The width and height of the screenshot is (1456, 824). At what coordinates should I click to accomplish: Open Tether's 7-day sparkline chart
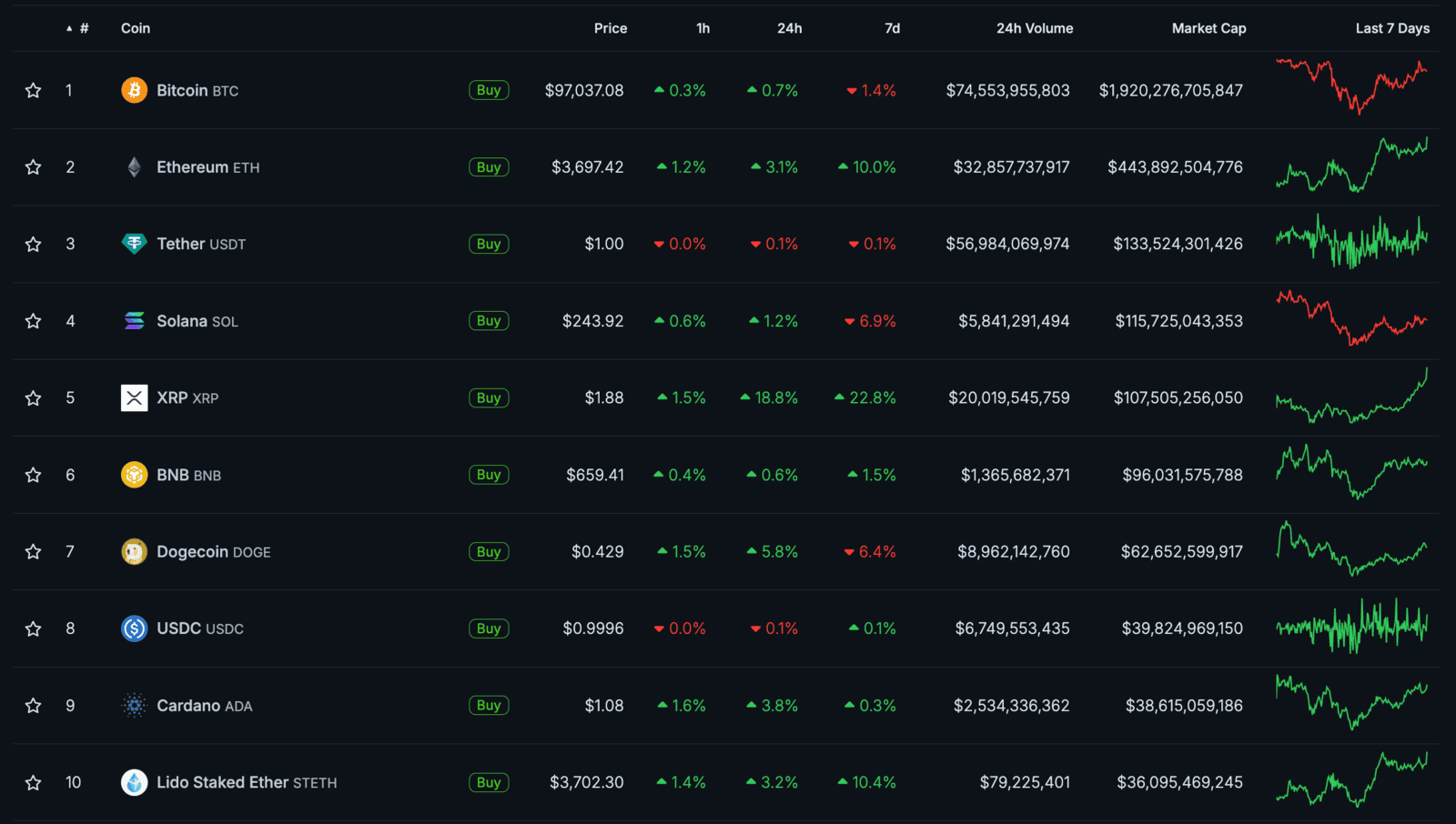[1351, 241]
